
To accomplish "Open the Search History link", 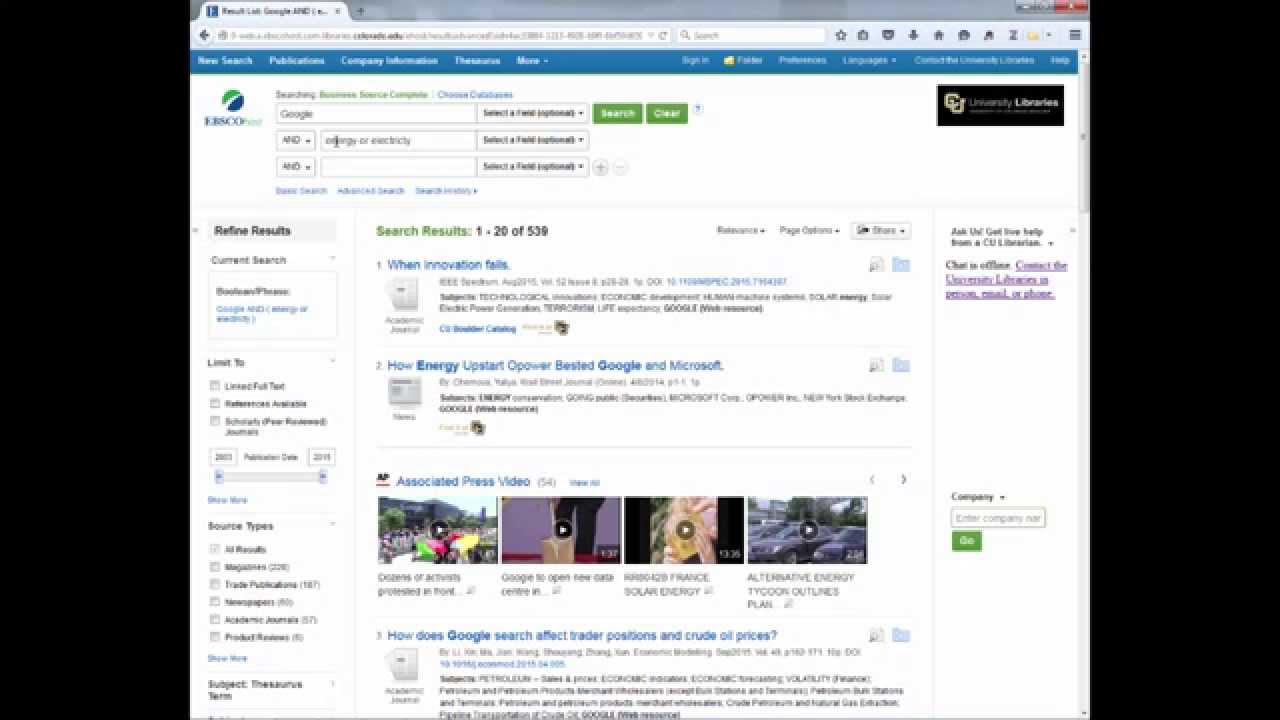I will click(x=446, y=191).
